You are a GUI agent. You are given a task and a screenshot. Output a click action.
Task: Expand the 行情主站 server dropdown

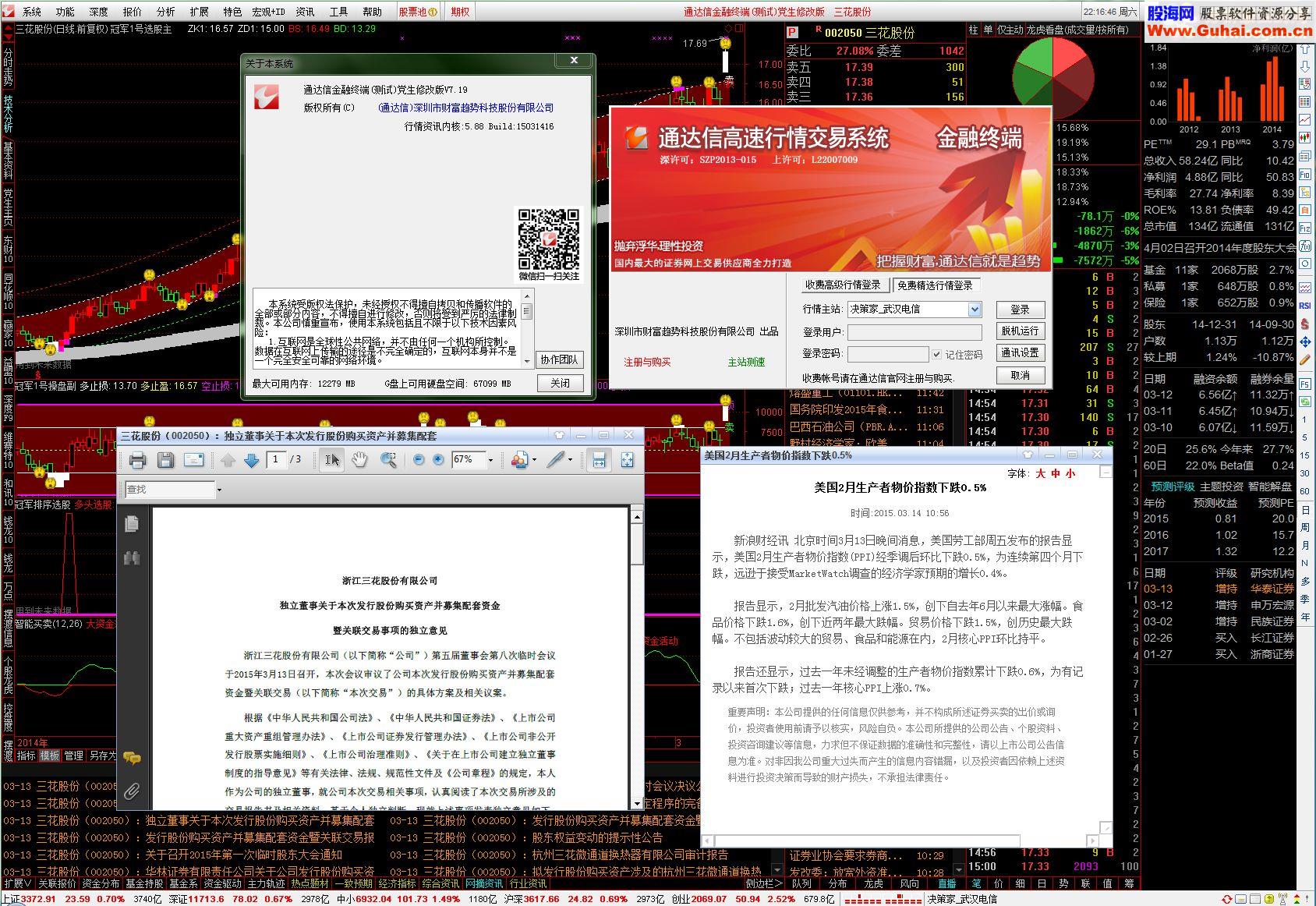(x=975, y=310)
